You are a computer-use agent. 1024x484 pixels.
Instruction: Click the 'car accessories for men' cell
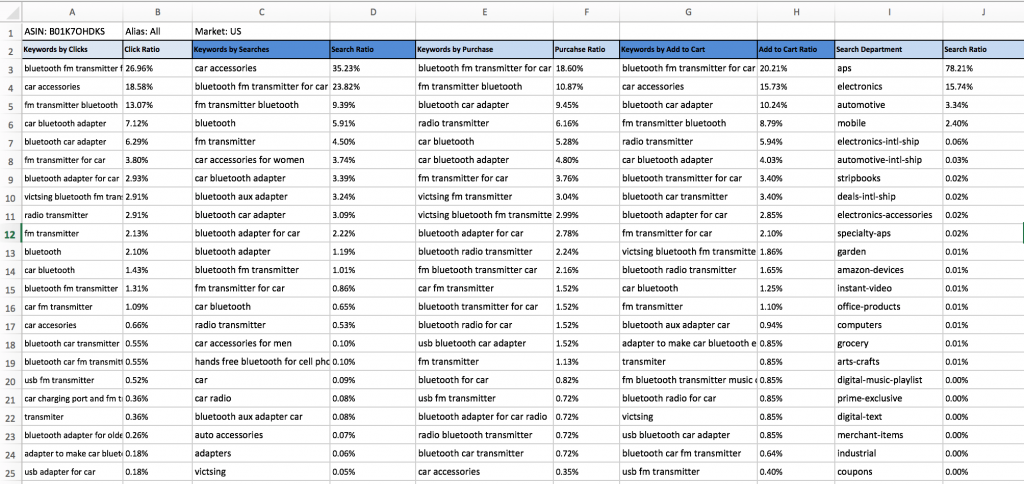click(x=261, y=344)
